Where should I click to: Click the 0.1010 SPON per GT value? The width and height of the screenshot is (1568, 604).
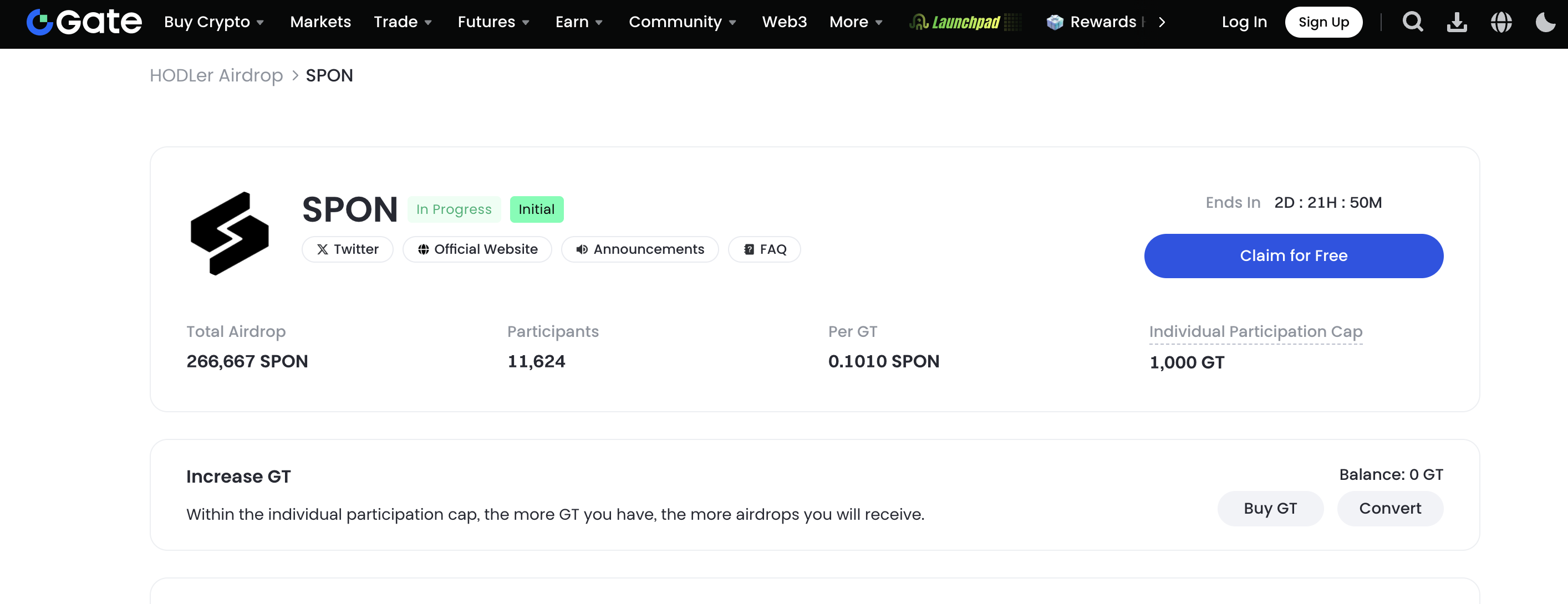click(x=884, y=361)
